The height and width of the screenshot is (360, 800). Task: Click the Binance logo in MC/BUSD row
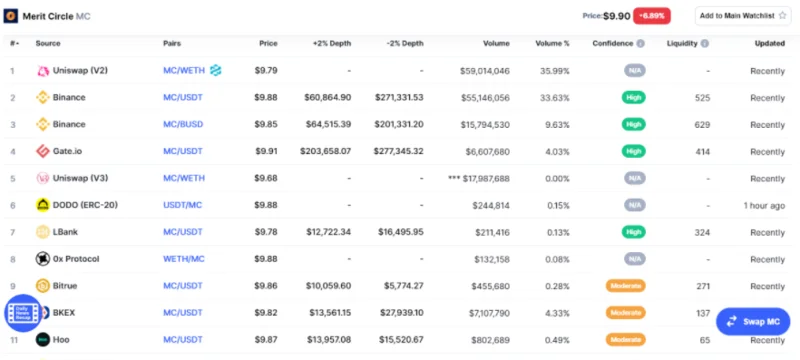point(43,124)
